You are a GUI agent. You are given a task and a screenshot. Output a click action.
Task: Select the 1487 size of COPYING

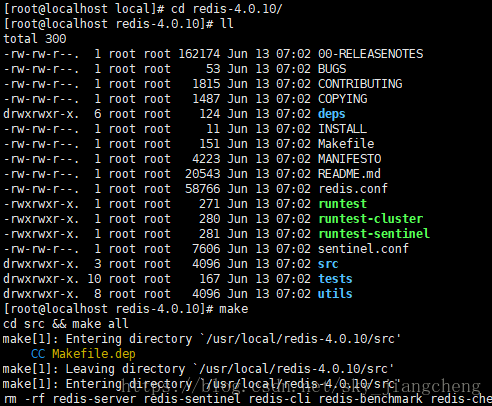tap(206, 99)
